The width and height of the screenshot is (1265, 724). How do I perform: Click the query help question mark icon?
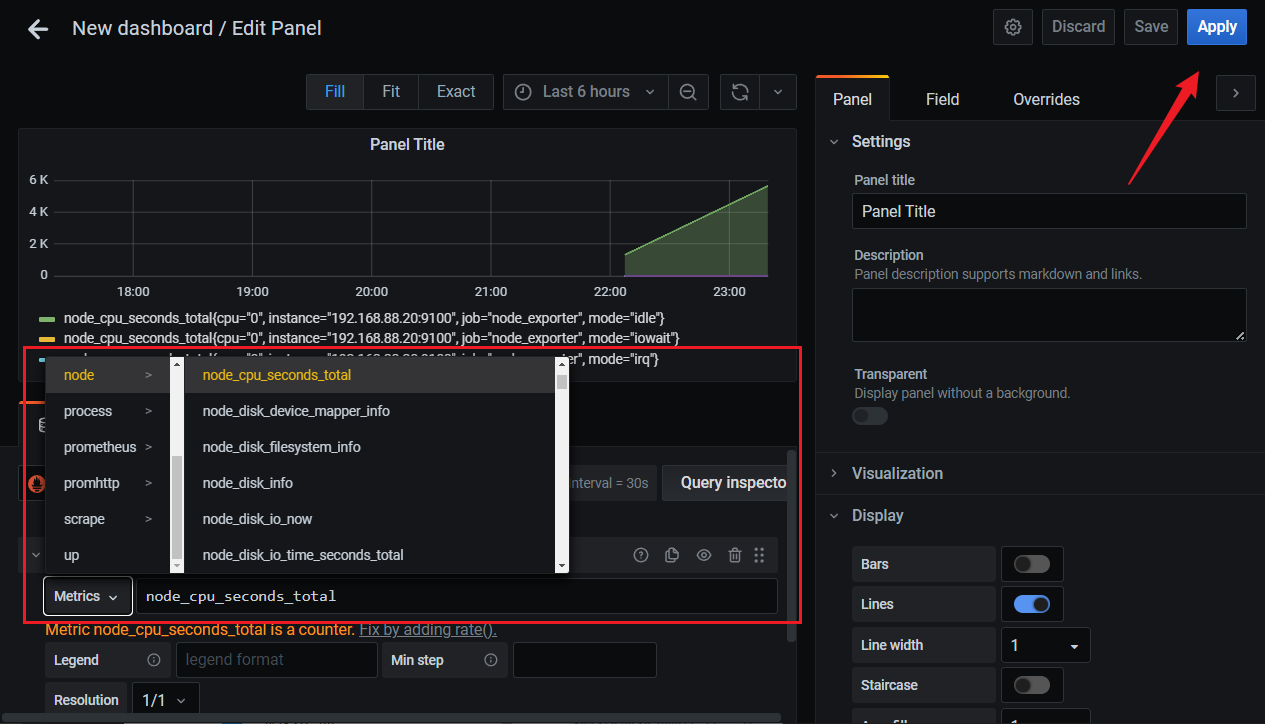pos(641,555)
